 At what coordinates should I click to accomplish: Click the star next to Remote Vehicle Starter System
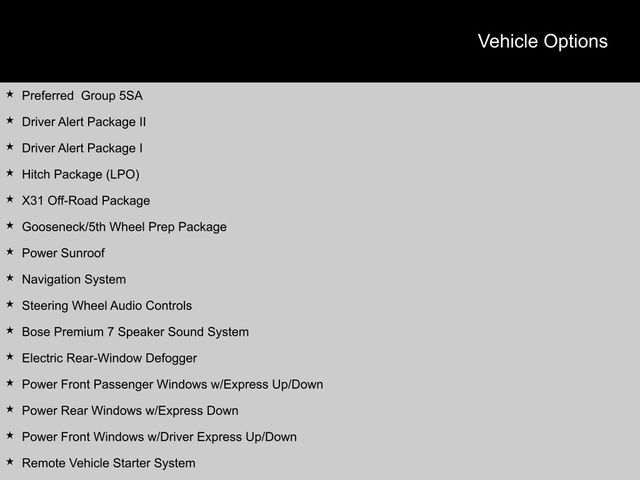[x=10, y=462]
